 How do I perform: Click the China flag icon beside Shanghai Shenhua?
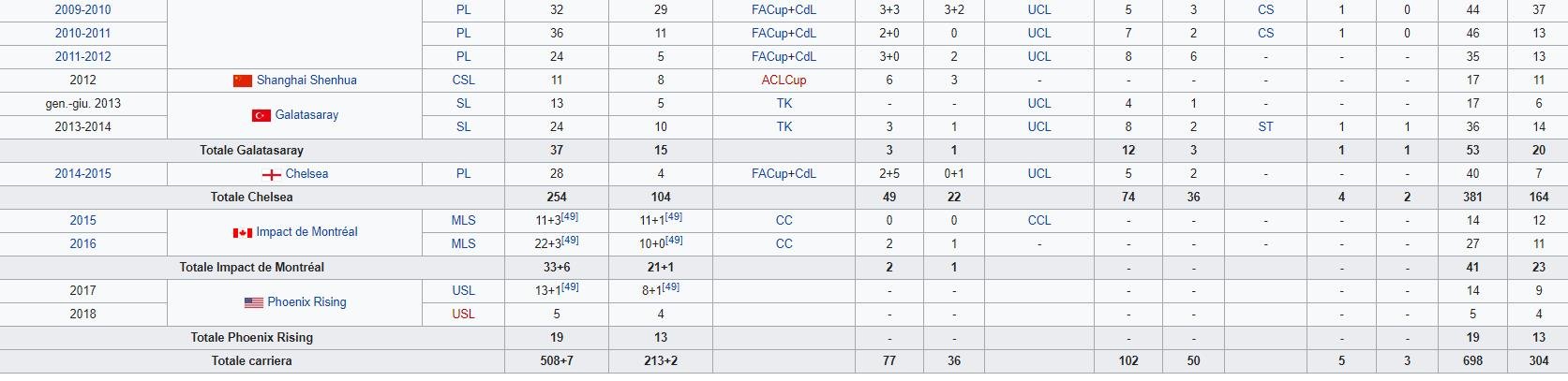[243, 81]
